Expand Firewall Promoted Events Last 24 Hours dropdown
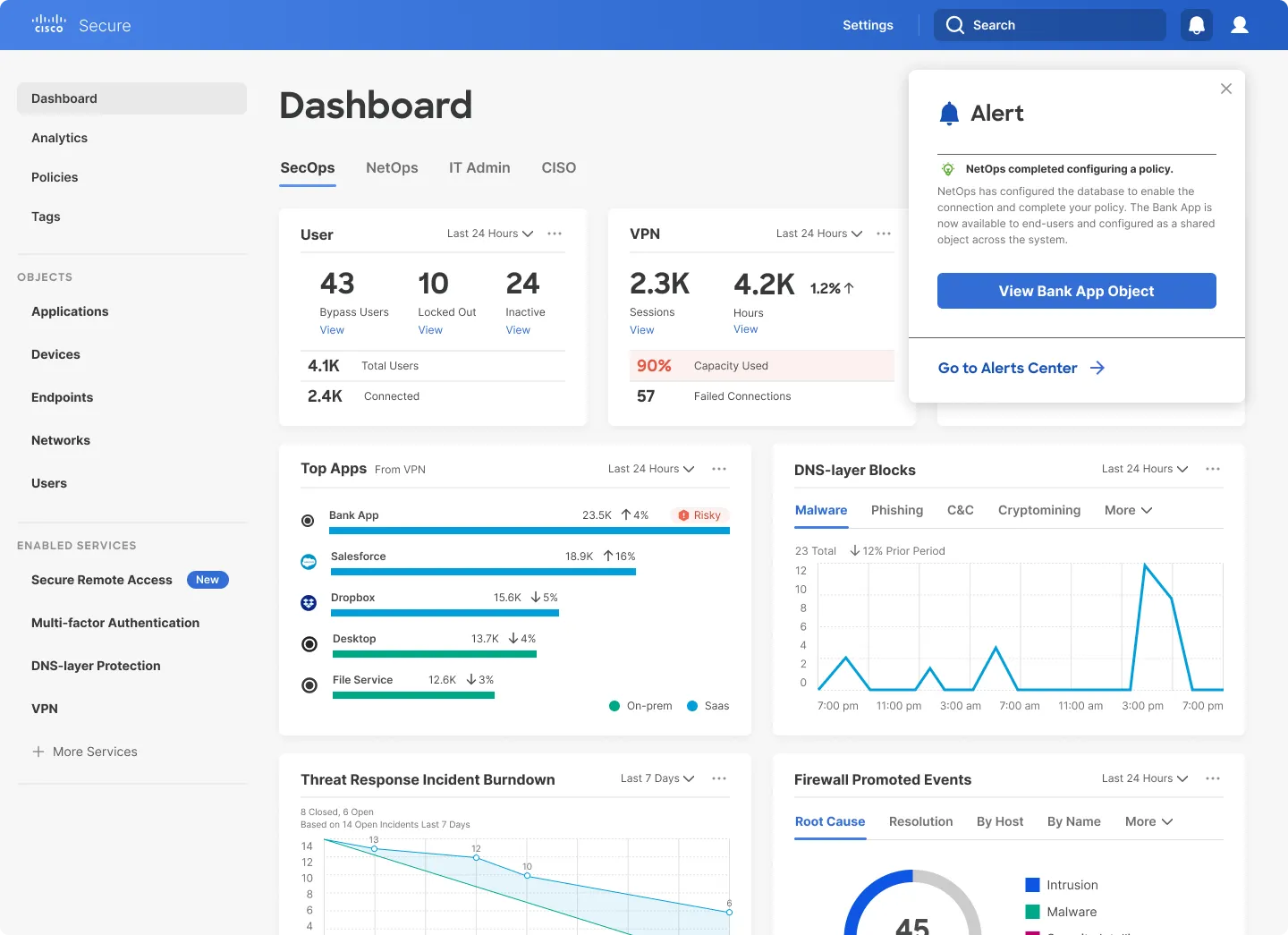The width and height of the screenshot is (1288, 935). click(1145, 778)
